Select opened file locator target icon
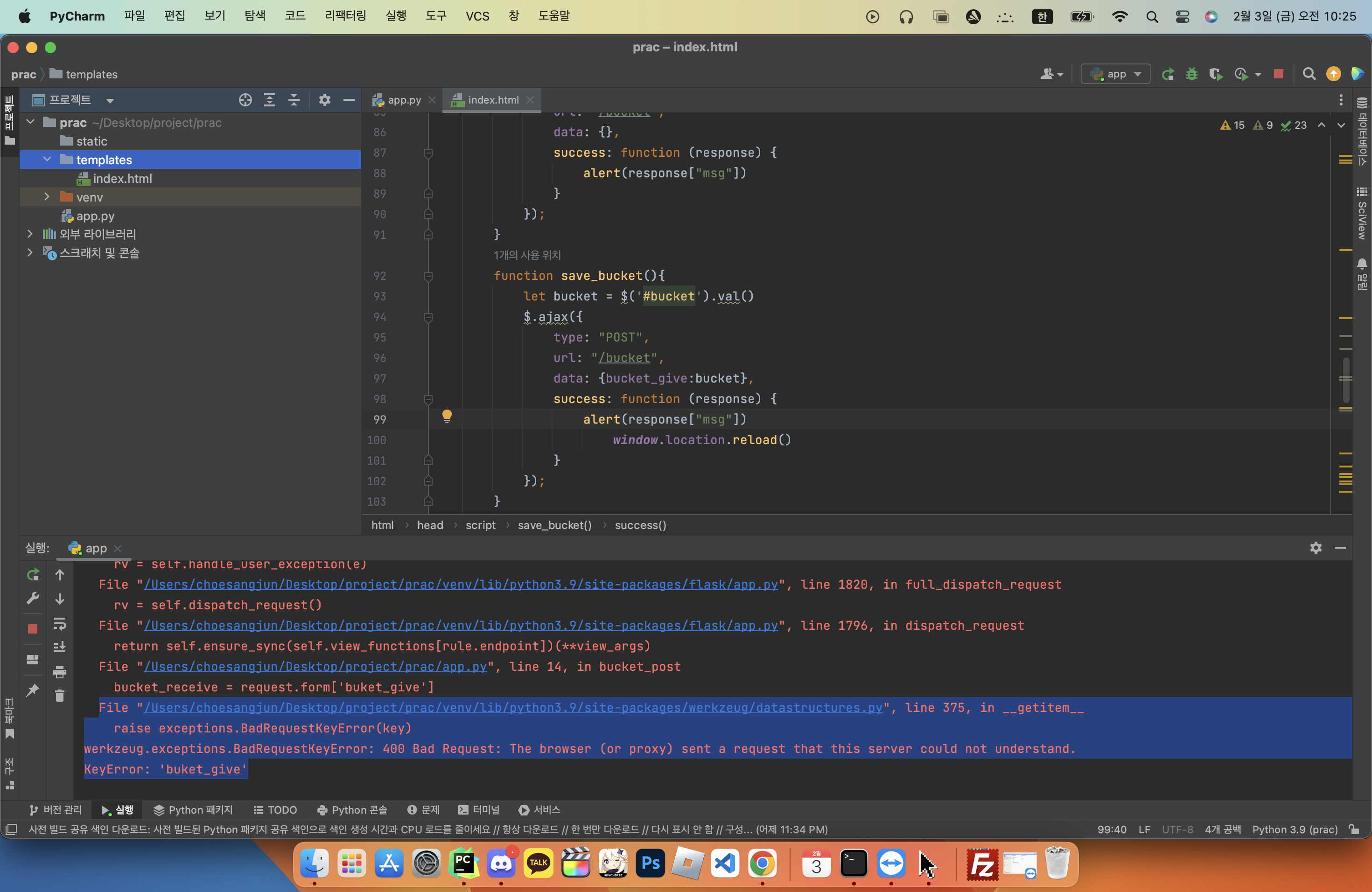1372x892 pixels. click(245, 100)
